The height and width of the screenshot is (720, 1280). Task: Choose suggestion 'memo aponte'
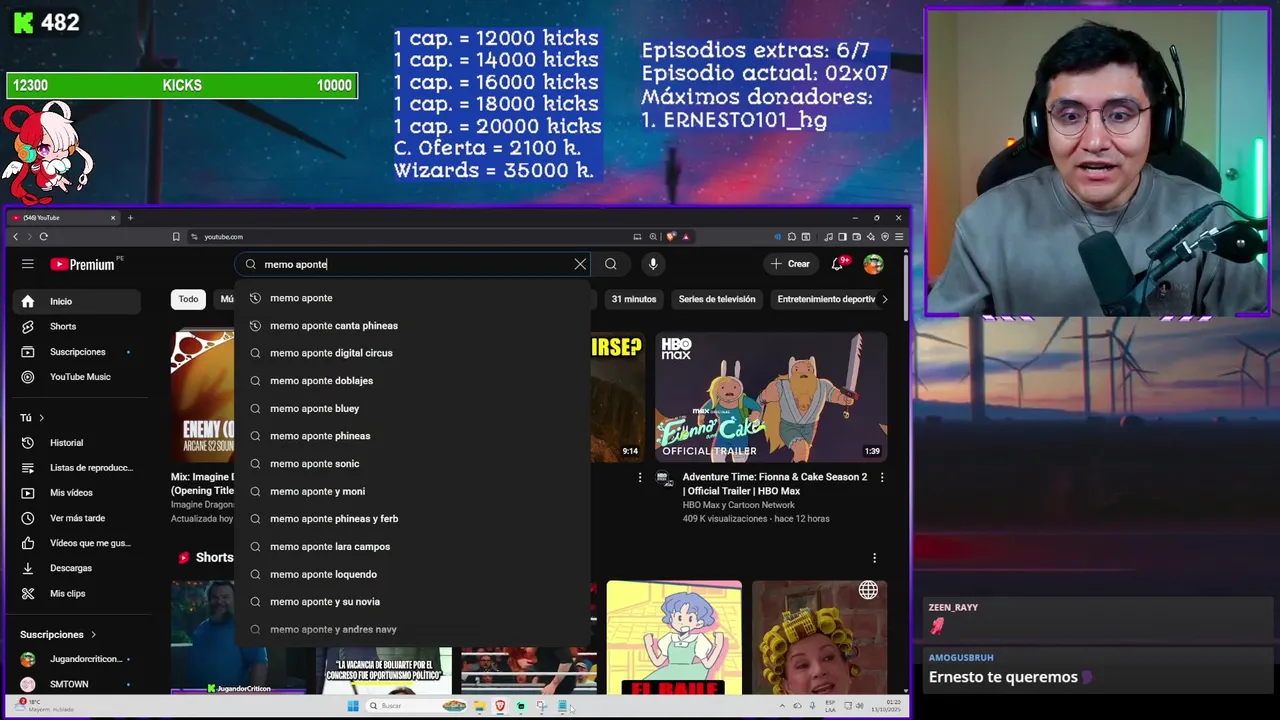412,298
